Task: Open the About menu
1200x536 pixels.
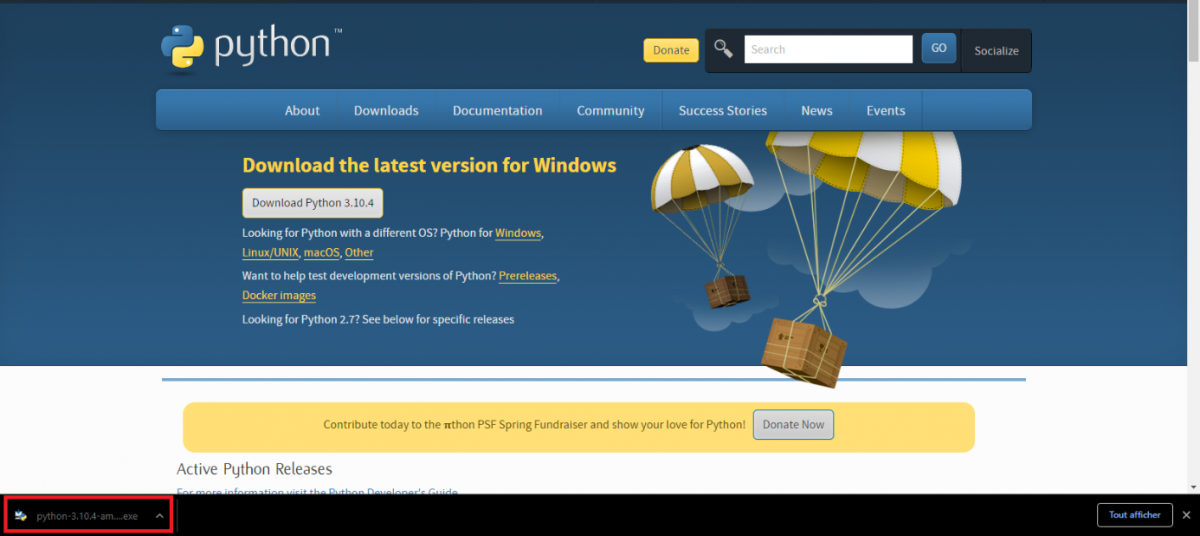Action: pyautogui.click(x=302, y=110)
